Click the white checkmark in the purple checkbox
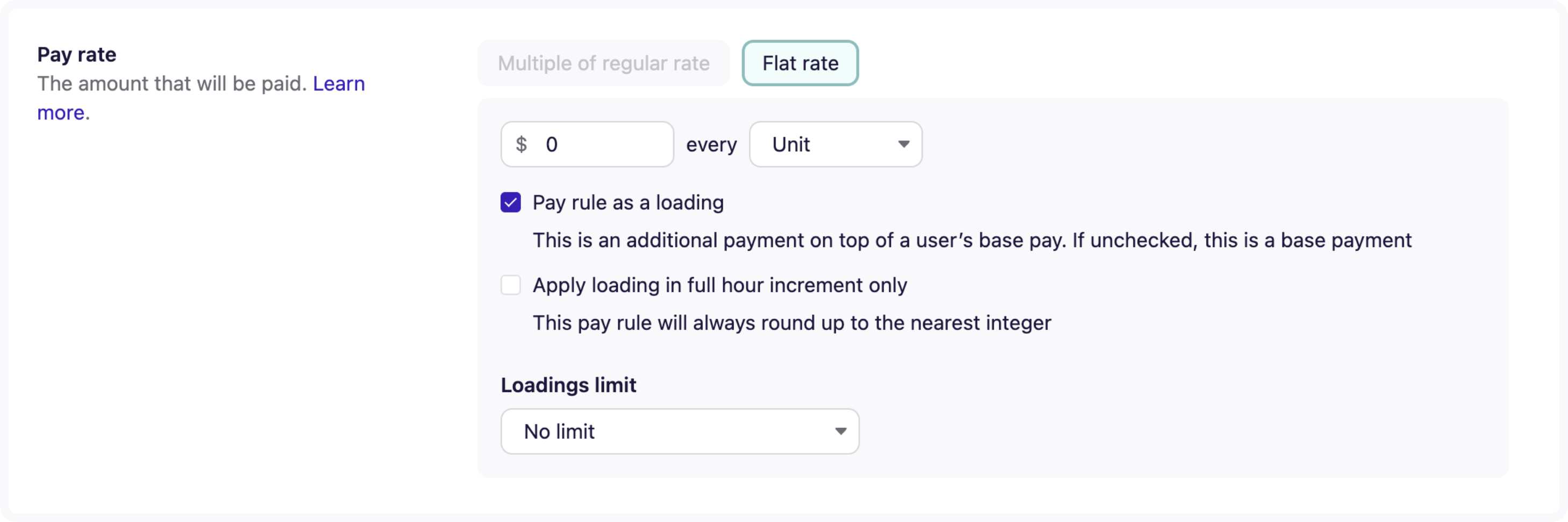Viewport: 1568px width, 522px height. [511, 202]
